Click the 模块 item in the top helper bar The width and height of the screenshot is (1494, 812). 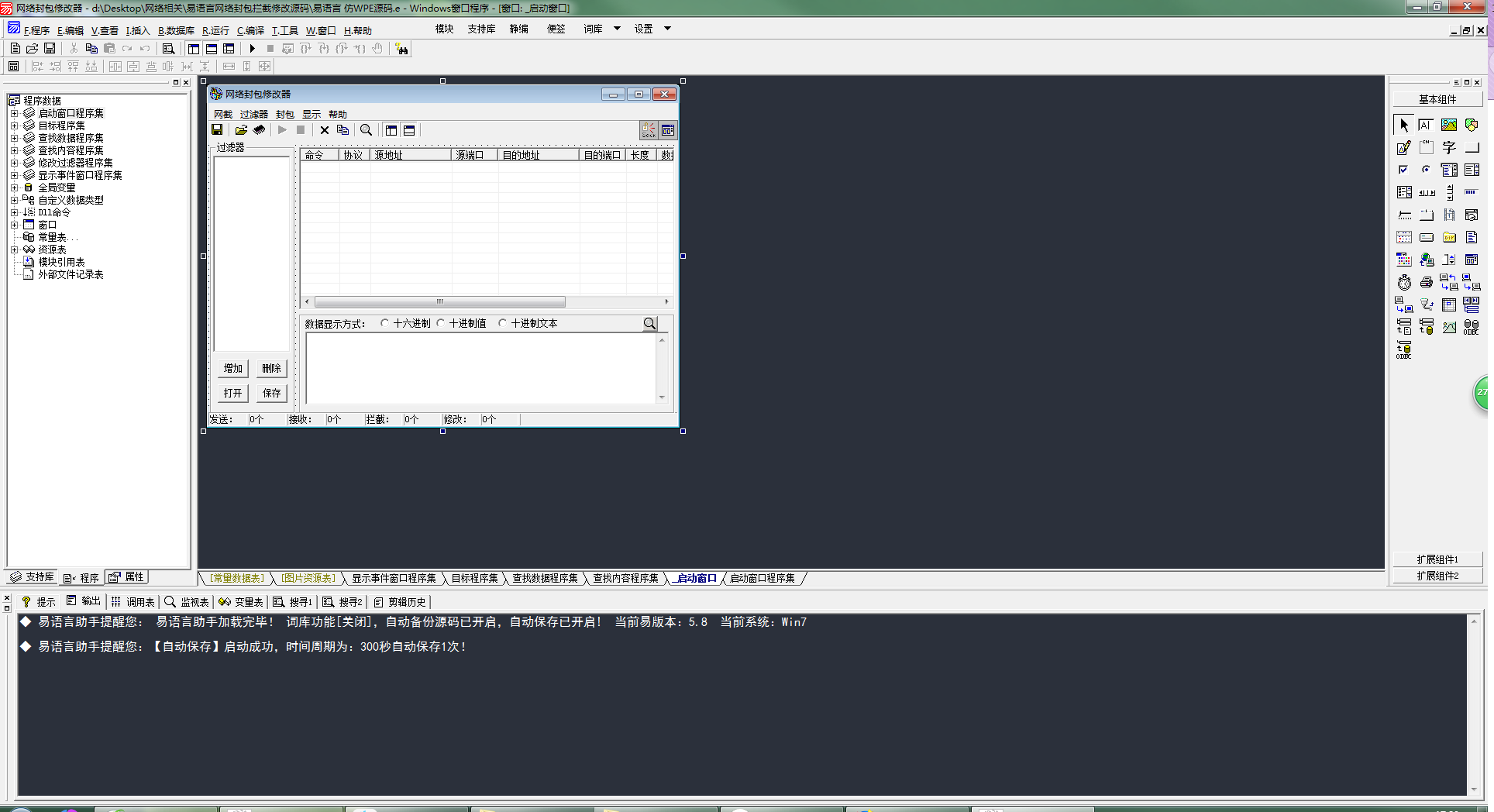point(444,29)
